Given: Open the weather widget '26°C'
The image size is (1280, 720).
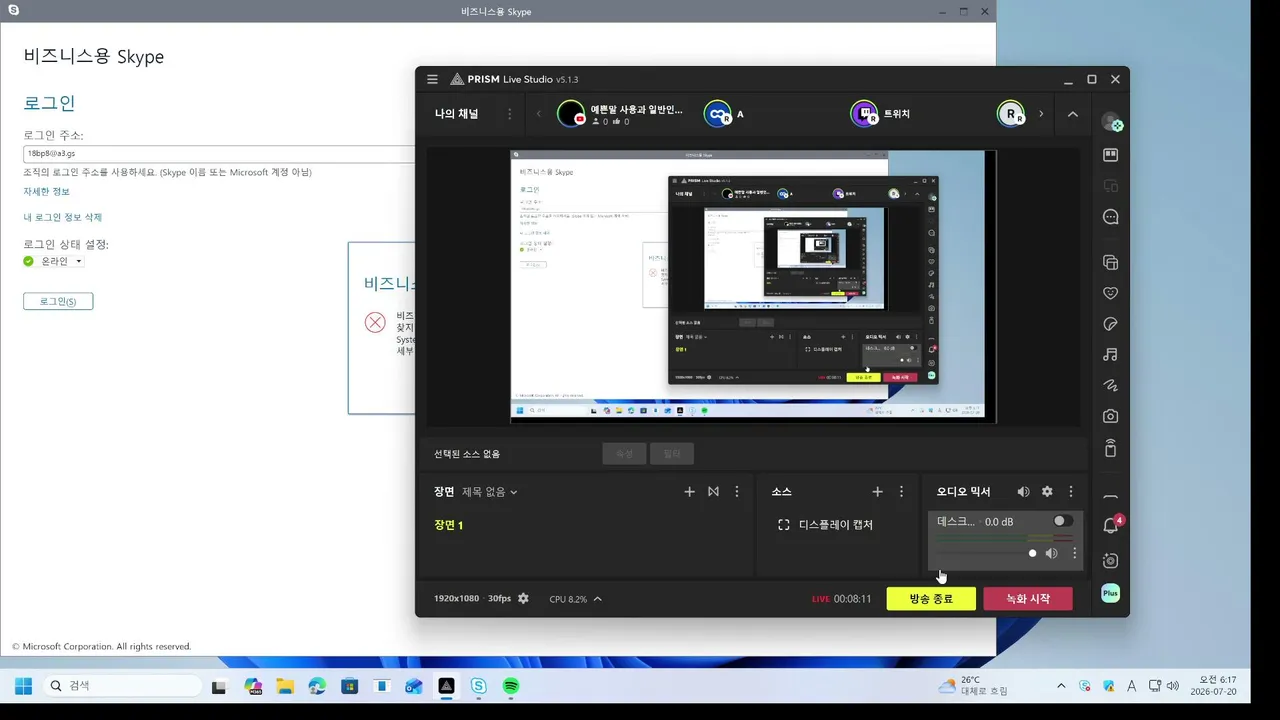Looking at the screenshot, I should [973, 686].
